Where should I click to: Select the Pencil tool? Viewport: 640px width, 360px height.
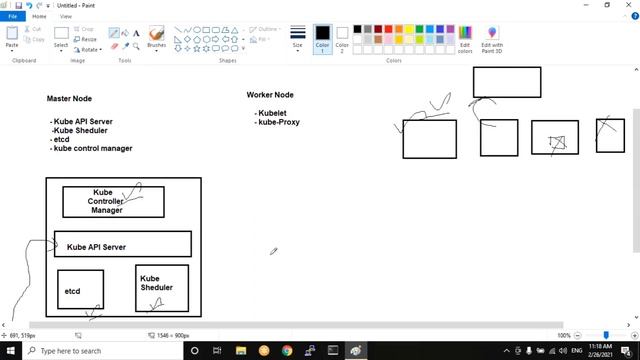(x=114, y=33)
